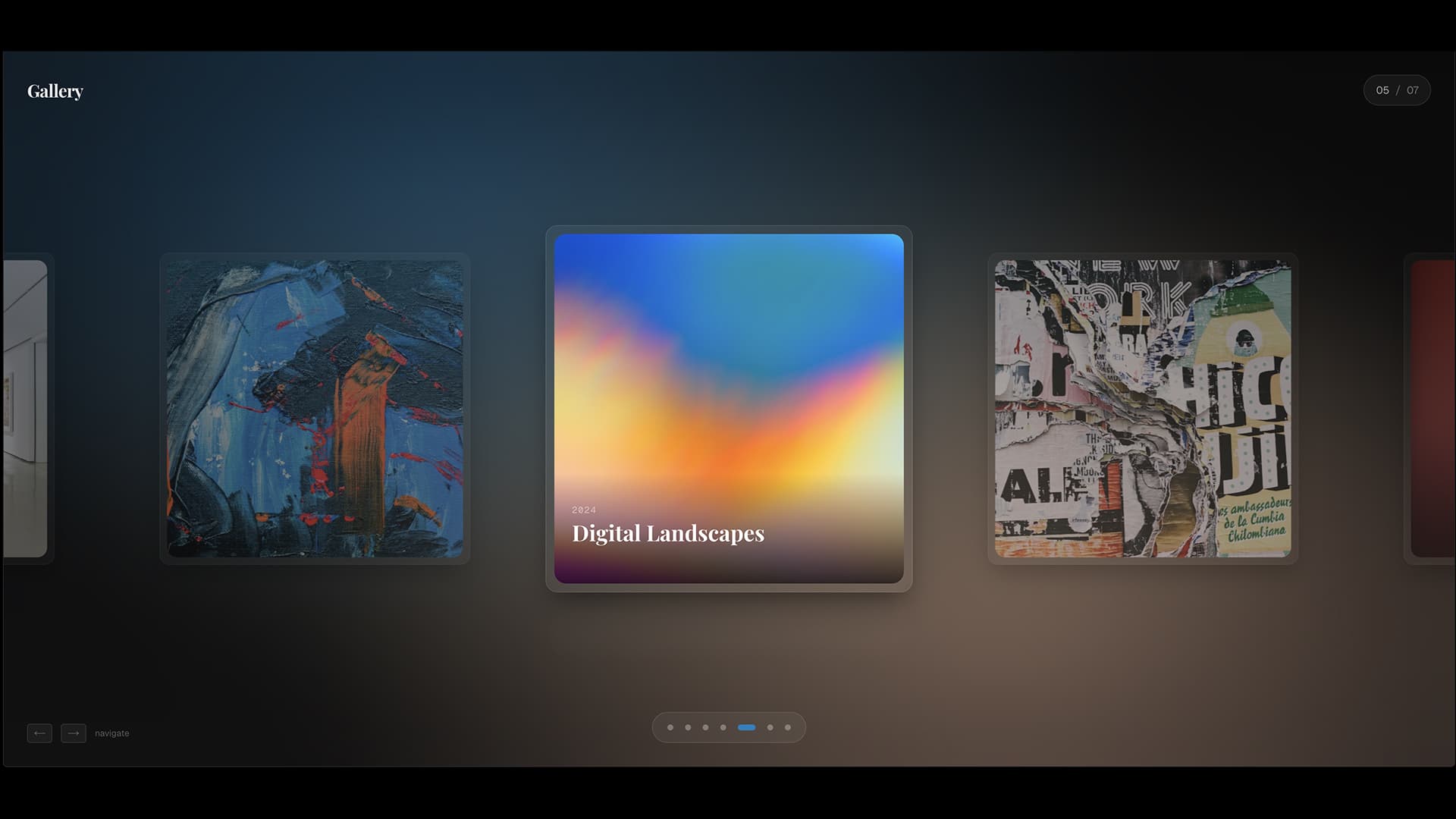1456x819 pixels.
Task: Select the third pagination dot
Action: [x=707, y=727]
